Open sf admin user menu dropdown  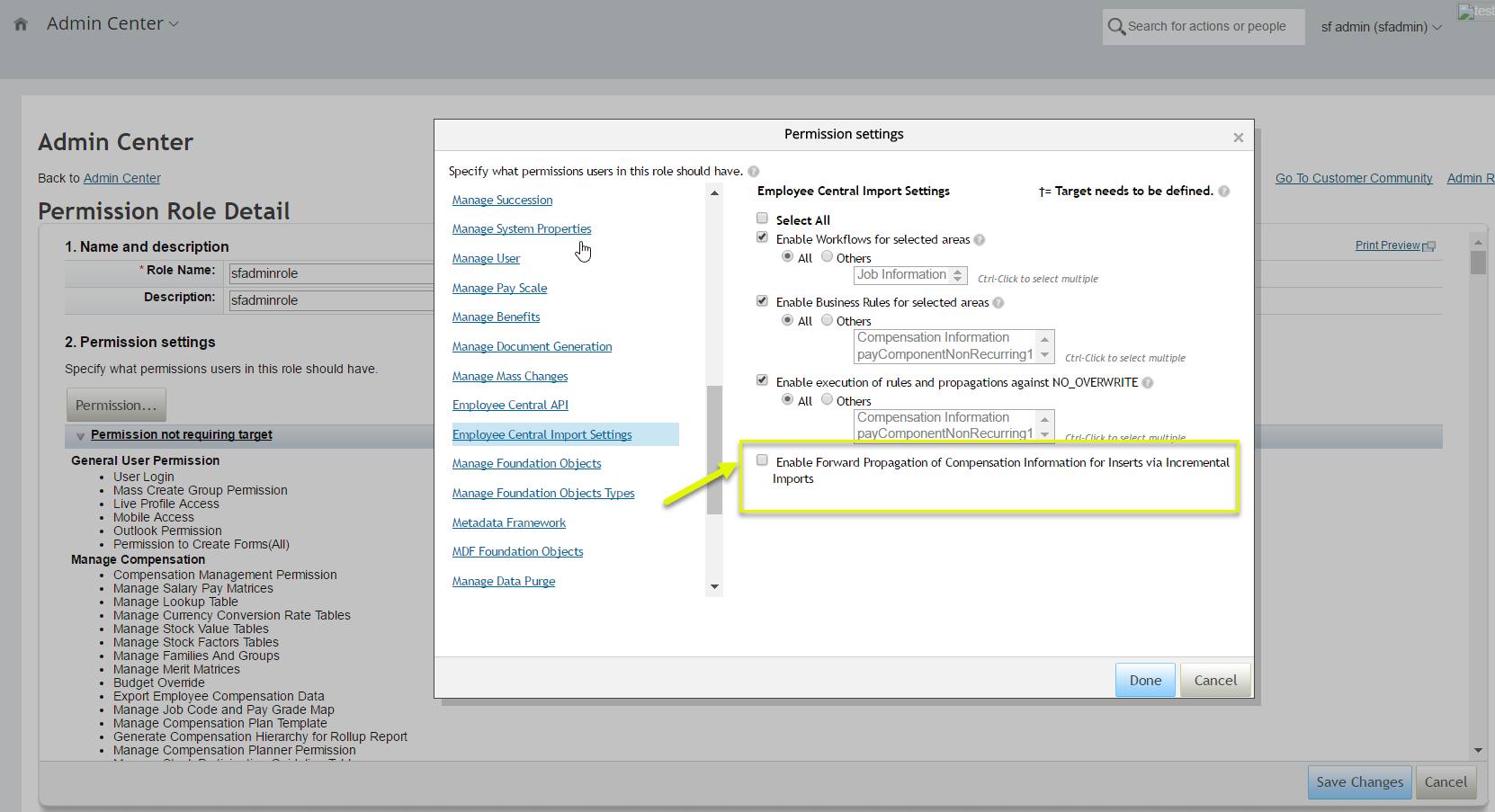pos(1381,27)
